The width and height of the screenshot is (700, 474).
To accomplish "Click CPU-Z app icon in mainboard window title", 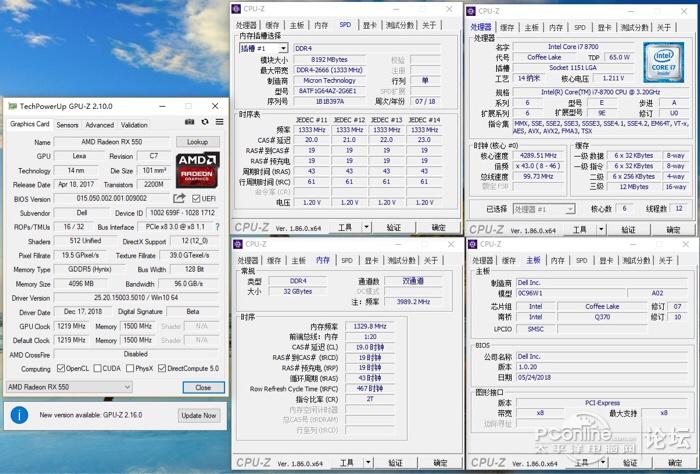I will coord(473,244).
